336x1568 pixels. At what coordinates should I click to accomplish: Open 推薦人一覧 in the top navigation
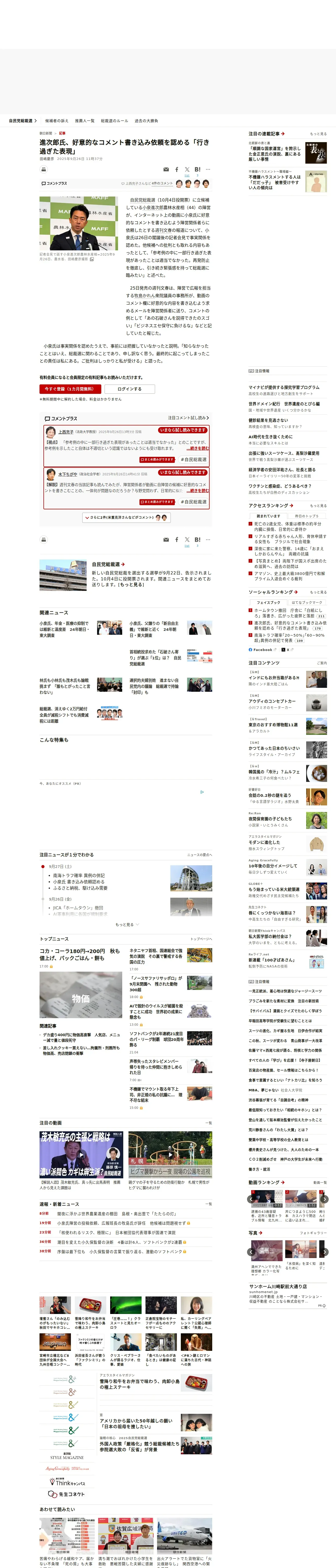(85, 120)
